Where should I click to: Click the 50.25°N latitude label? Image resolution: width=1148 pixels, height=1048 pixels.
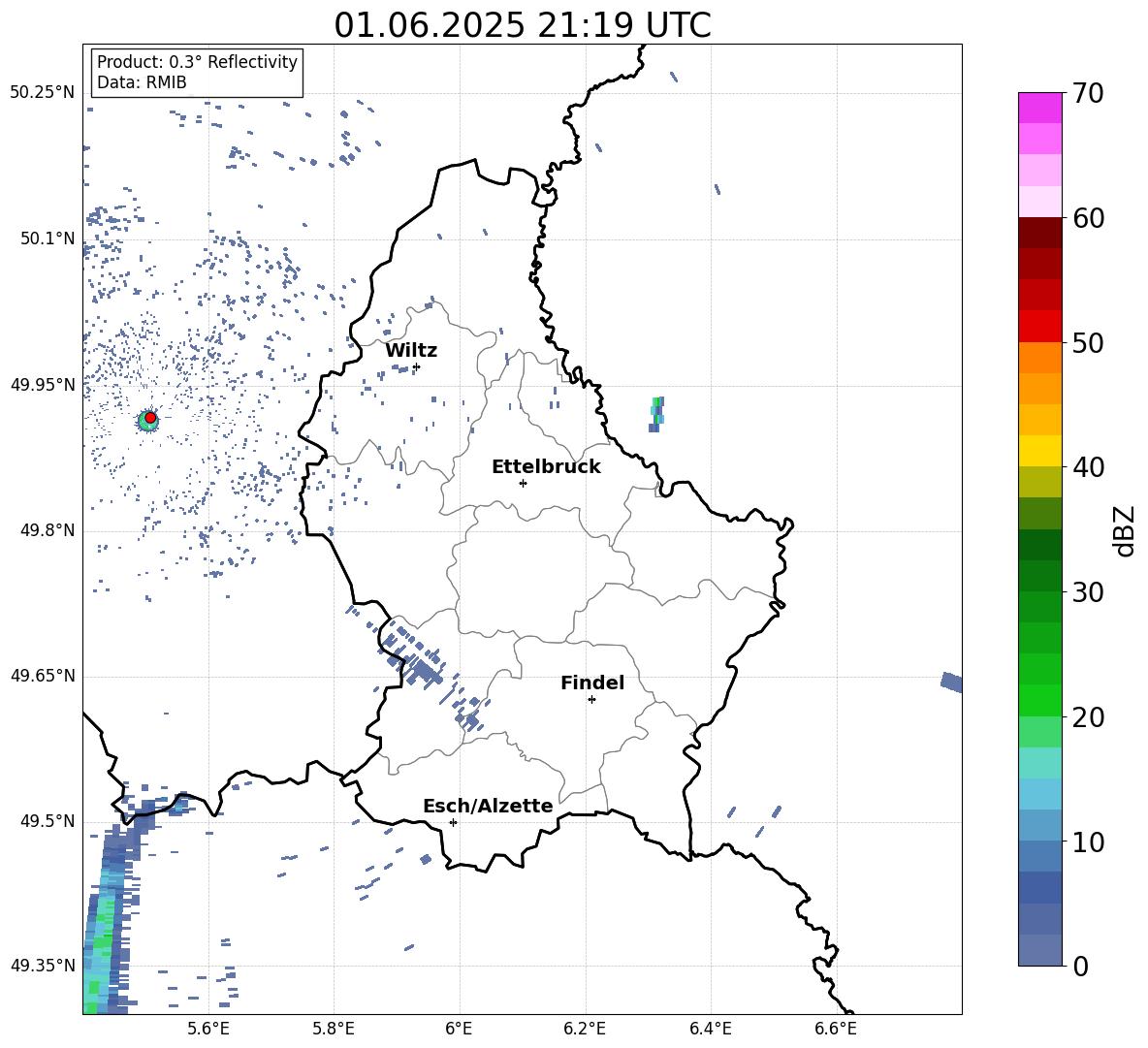[x=43, y=93]
